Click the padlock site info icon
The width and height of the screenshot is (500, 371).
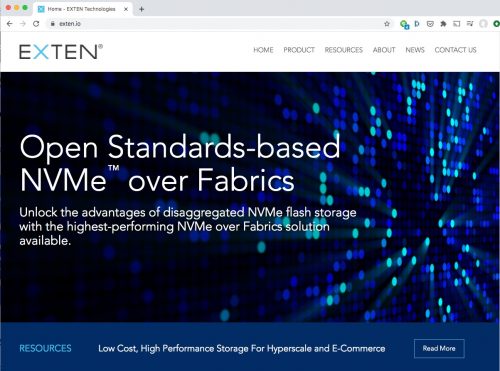pyautogui.click(x=52, y=24)
